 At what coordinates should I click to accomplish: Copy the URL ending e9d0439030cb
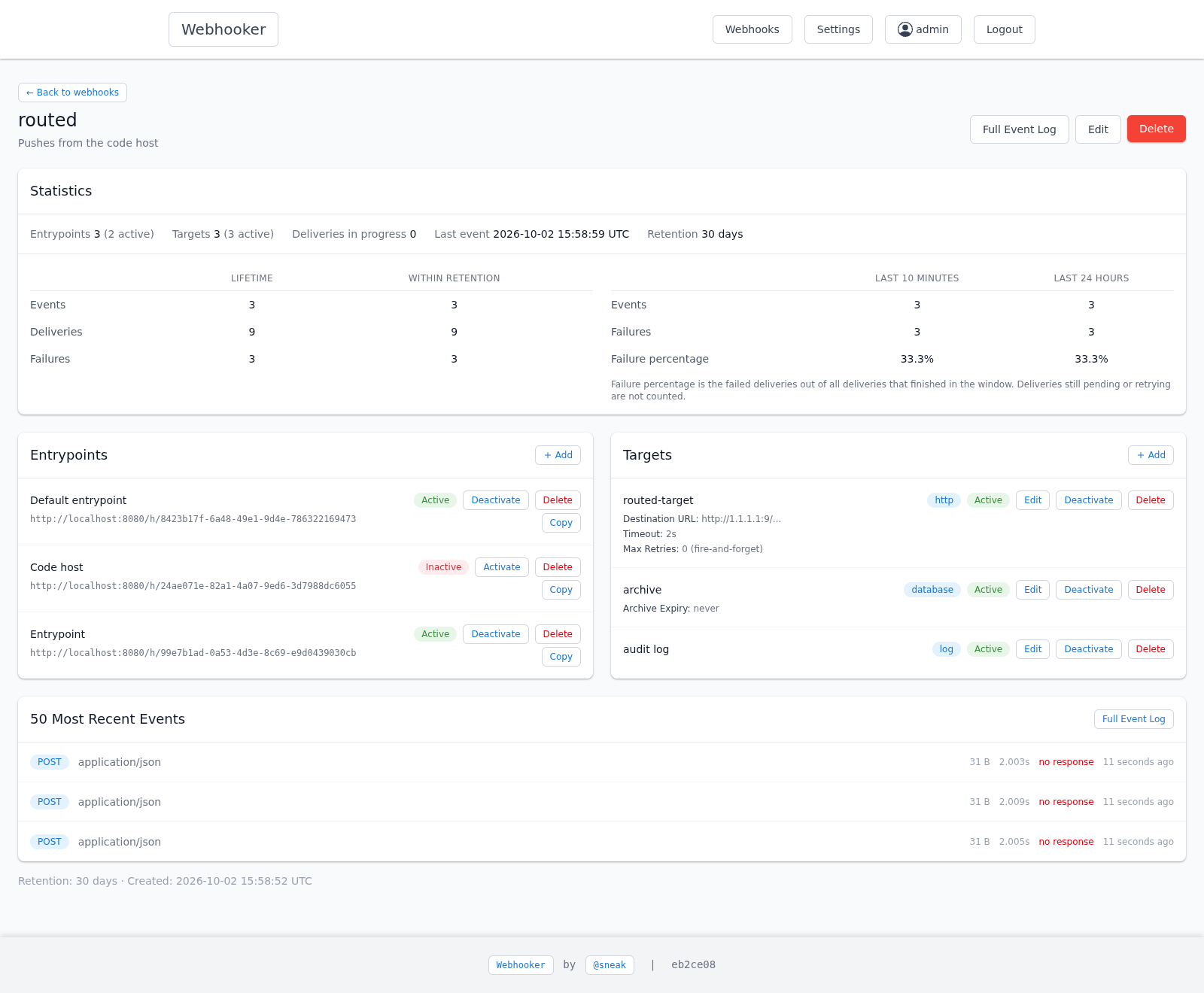(x=561, y=657)
